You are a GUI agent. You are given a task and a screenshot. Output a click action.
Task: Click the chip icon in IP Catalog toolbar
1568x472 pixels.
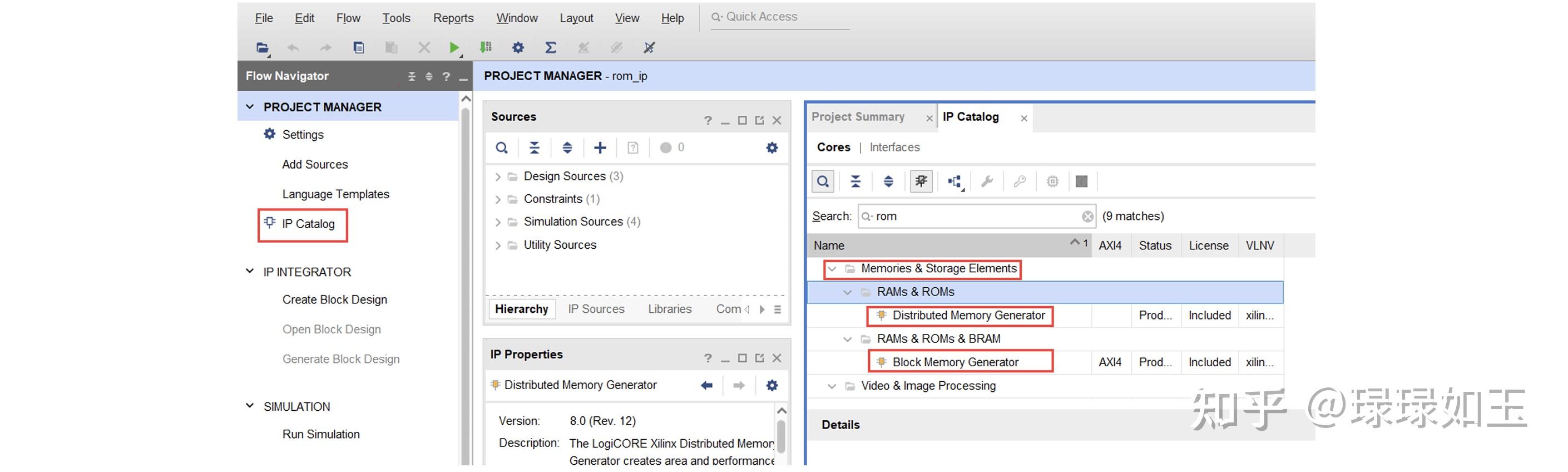coord(1052,181)
